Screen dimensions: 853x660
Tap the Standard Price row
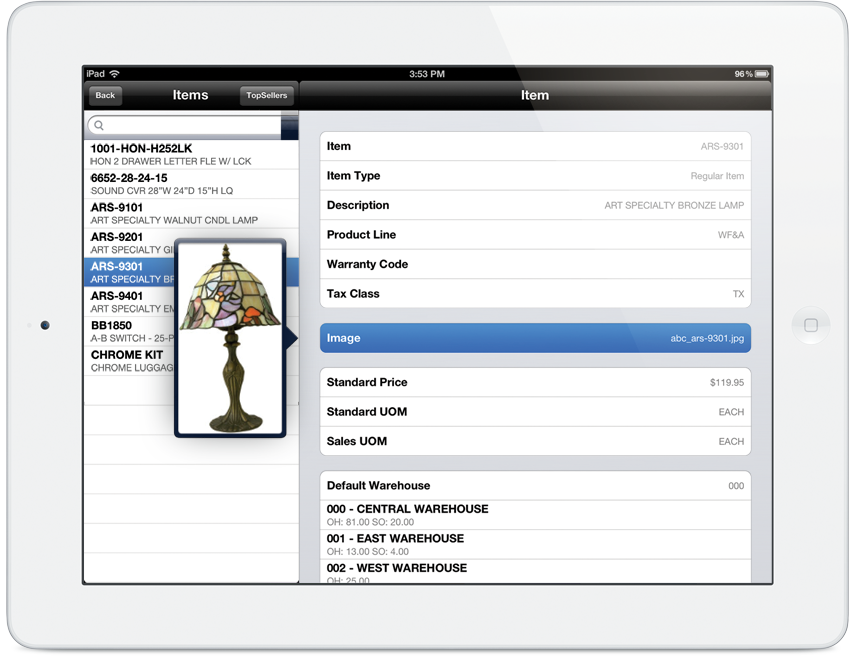tap(535, 382)
